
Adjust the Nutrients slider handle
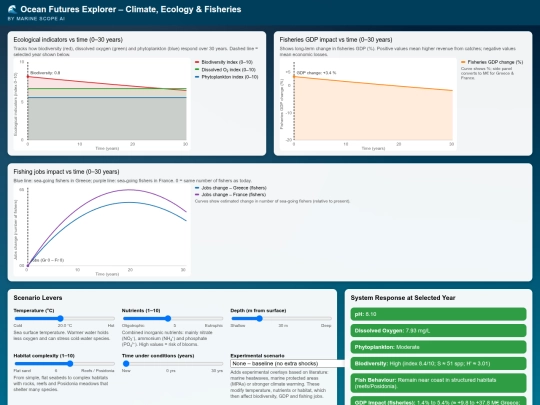point(168,318)
